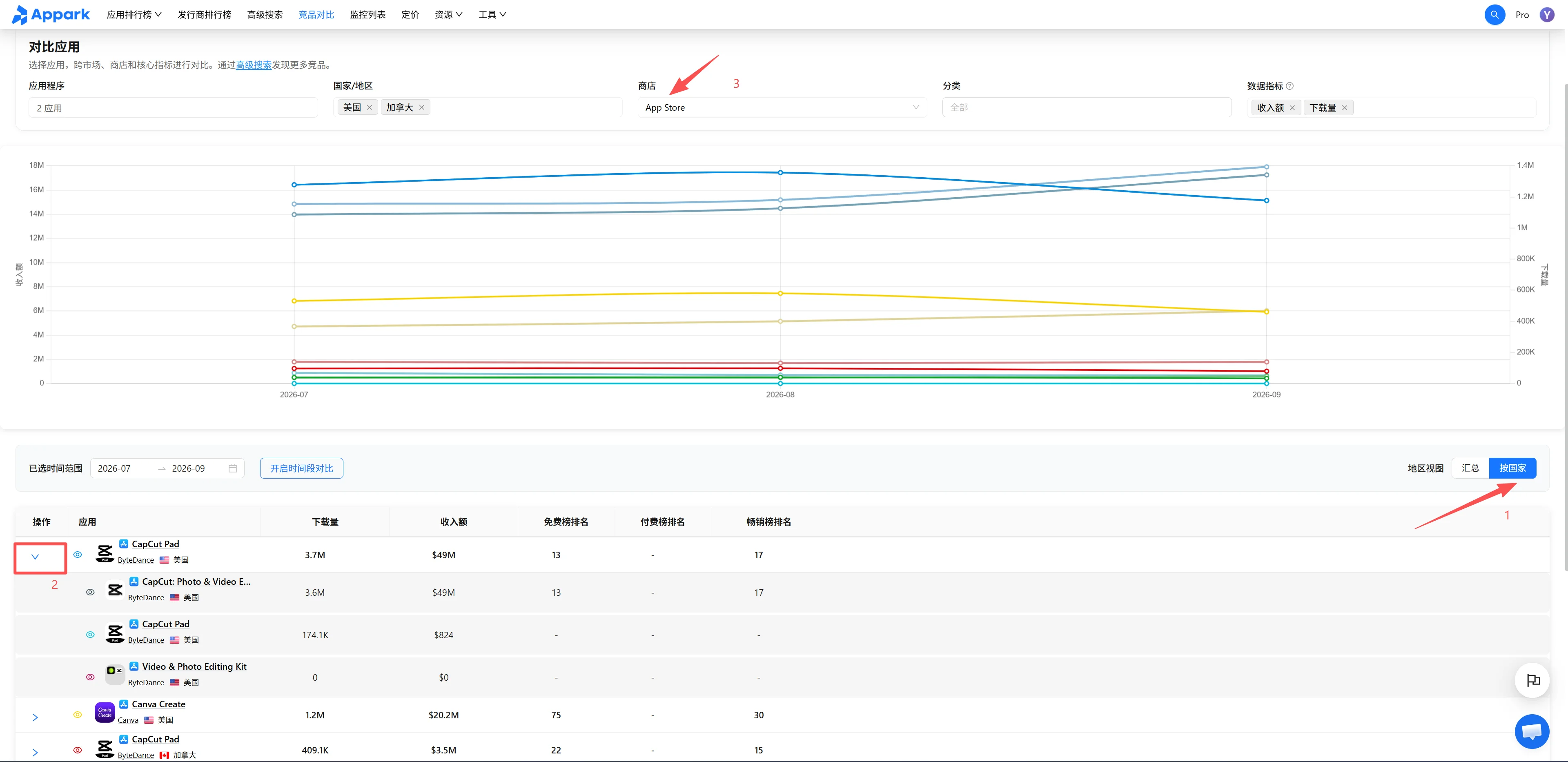Expand the CapCut Pad 加拿大 row

(x=35, y=753)
